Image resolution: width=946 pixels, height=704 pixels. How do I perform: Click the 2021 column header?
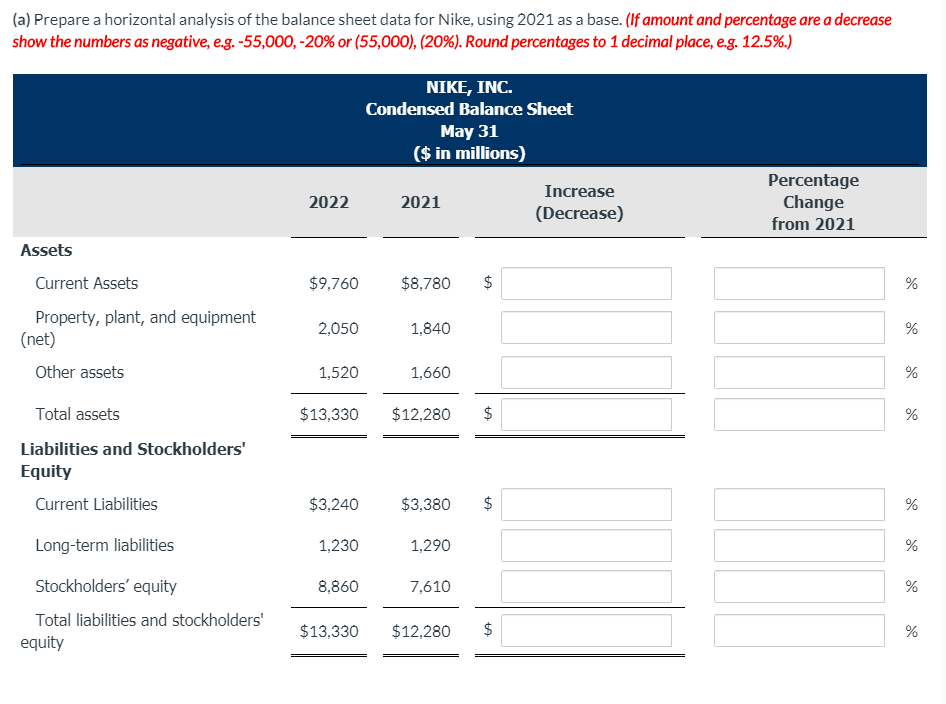(421, 202)
